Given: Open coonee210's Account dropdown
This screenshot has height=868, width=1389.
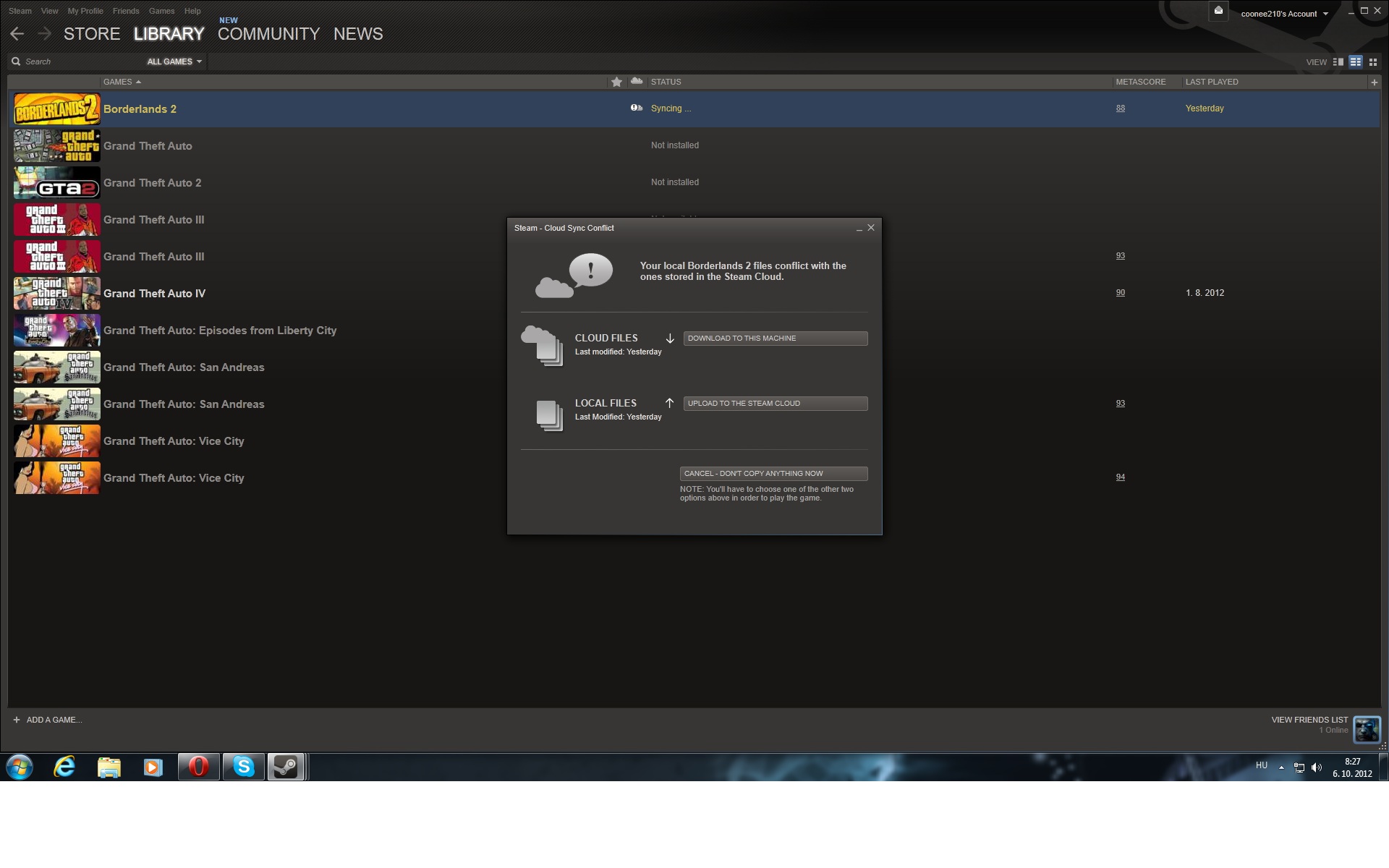Looking at the screenshot, I should pos(1284,14).
